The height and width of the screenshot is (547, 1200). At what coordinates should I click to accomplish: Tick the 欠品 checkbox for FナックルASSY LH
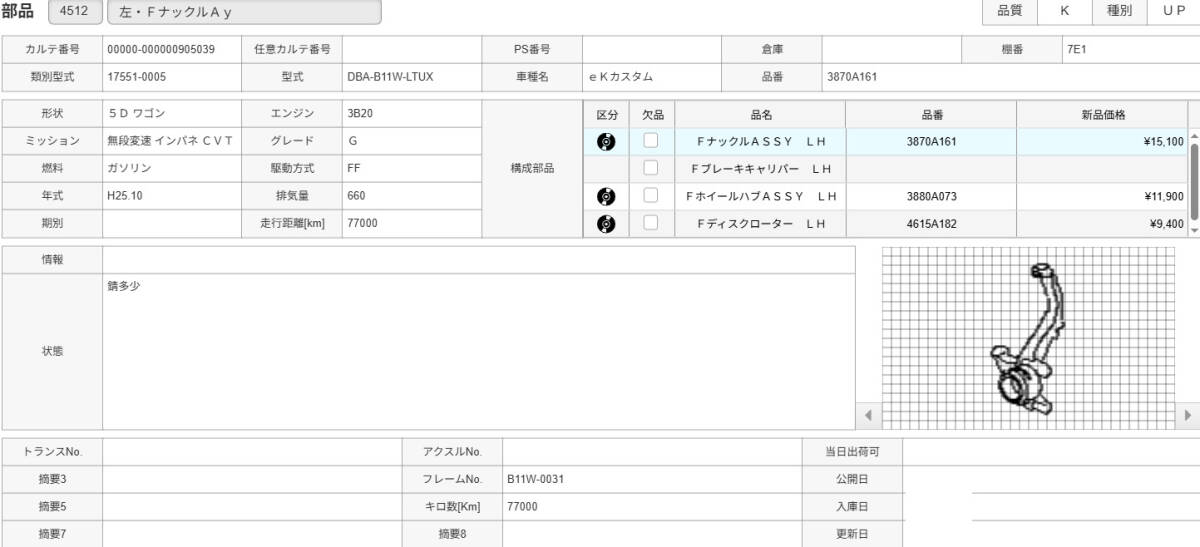coord(651,141)
